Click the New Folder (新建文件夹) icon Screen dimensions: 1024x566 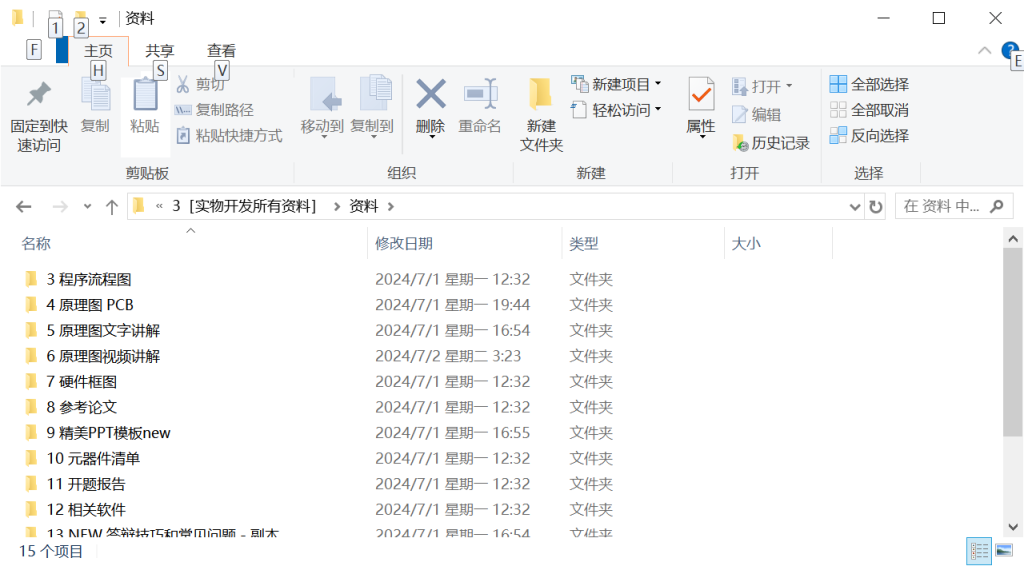[x=541, y=95]
